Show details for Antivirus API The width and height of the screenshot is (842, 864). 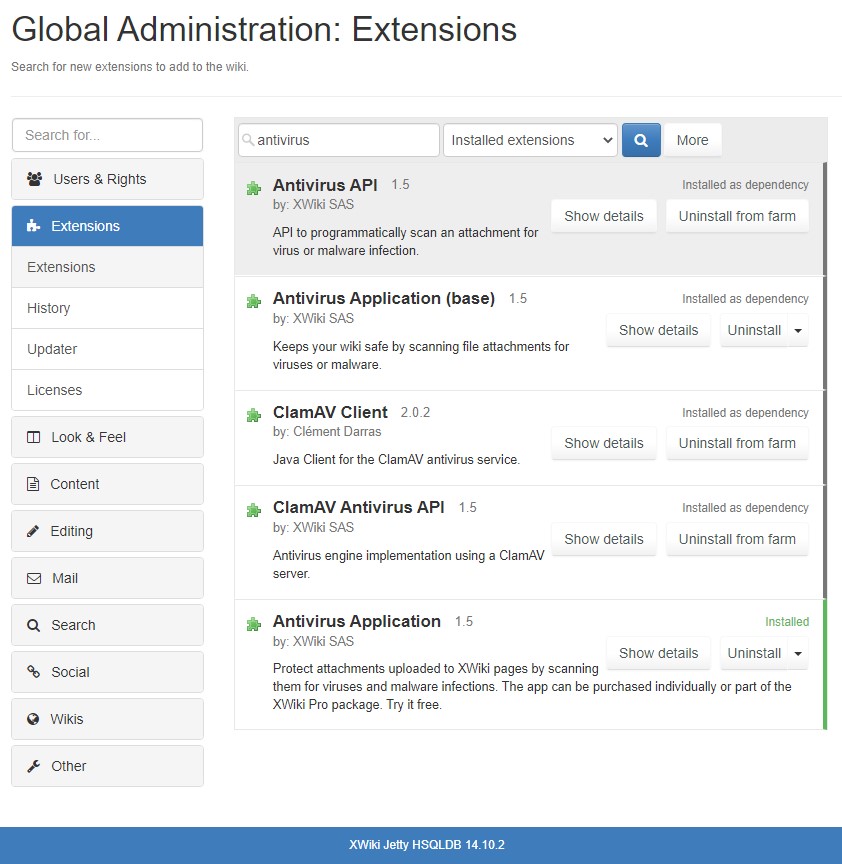pos(604,216)
